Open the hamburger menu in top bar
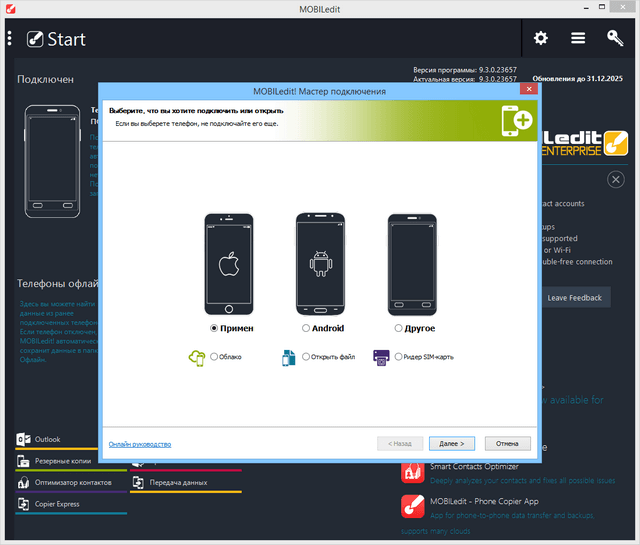The width and height of the screenshot is (640, 545). (x=578, y=38)
